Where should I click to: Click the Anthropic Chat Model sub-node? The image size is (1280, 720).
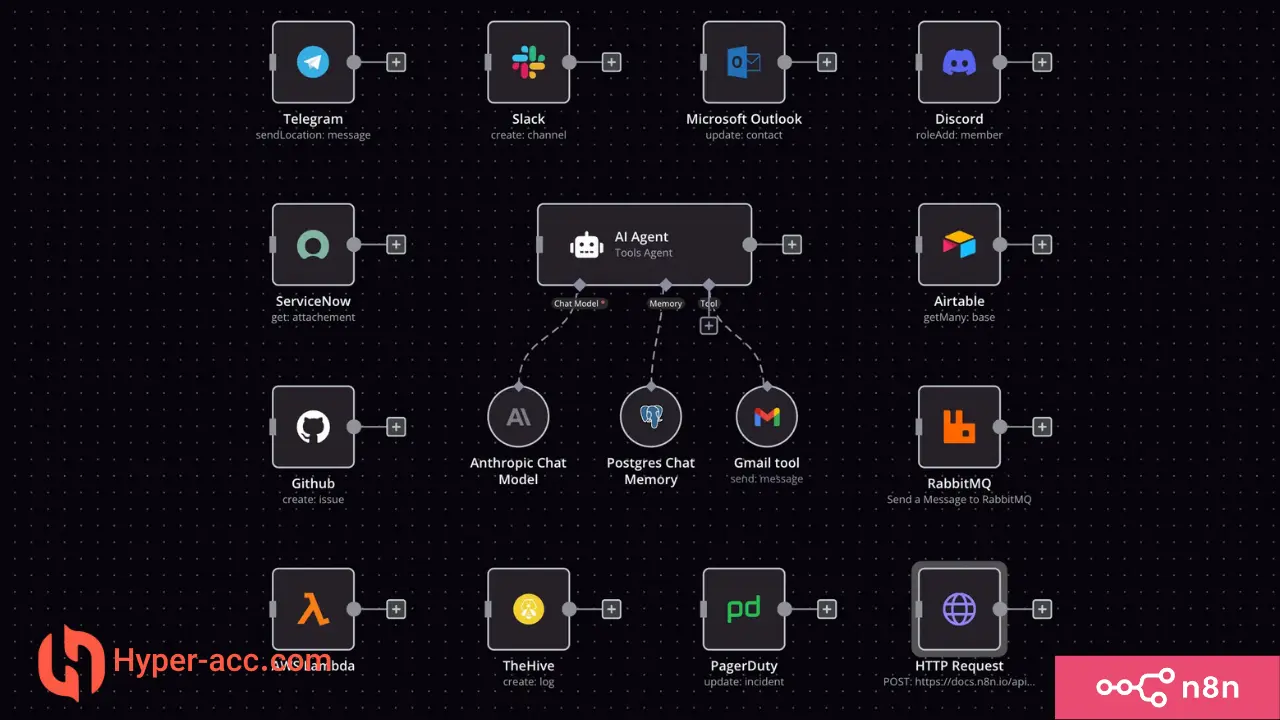[518, 417]
